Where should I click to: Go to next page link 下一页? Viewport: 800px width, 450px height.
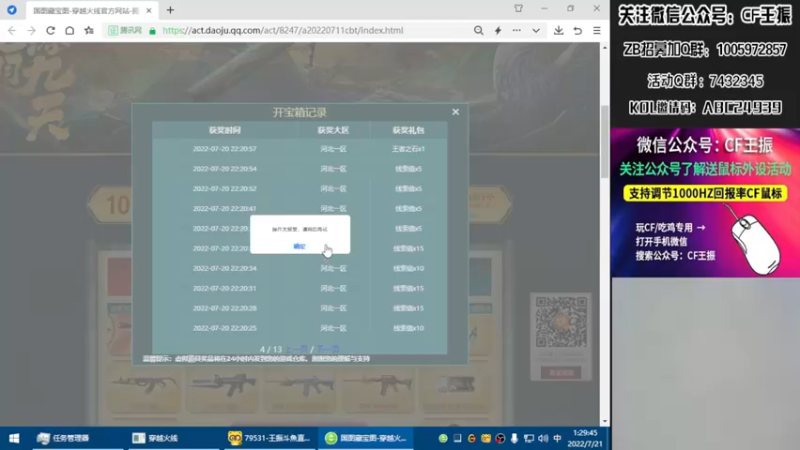coord(328,349)
